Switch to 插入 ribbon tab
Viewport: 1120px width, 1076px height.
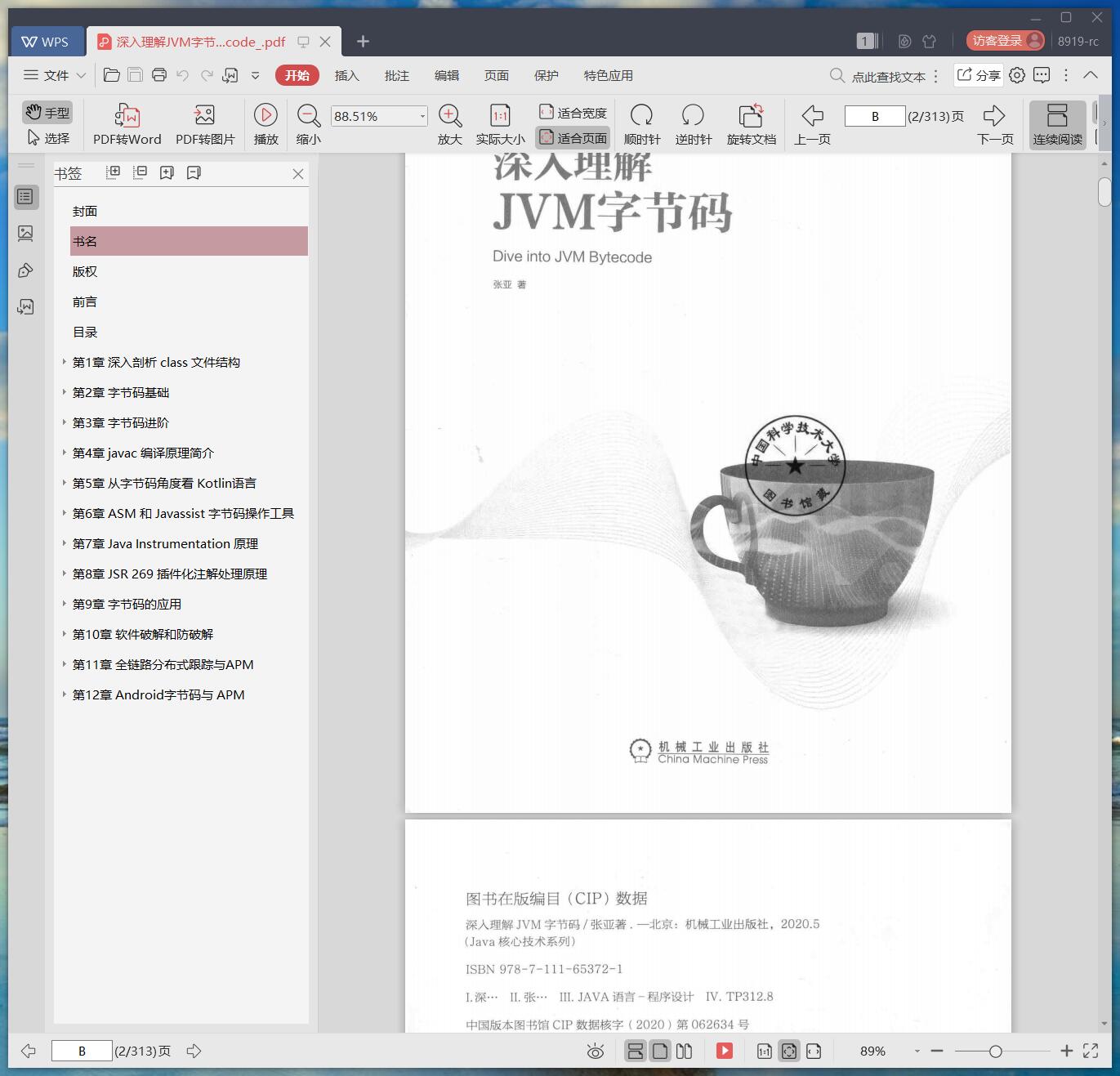pos(347,75)
